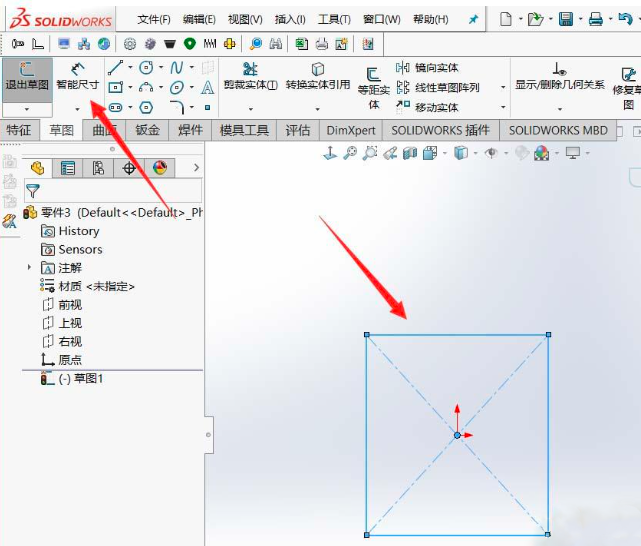Click Move Entities (移动实体)
The width and height of the screenshot is (641, 546).
pyautogui.click(x=427, y=107)
